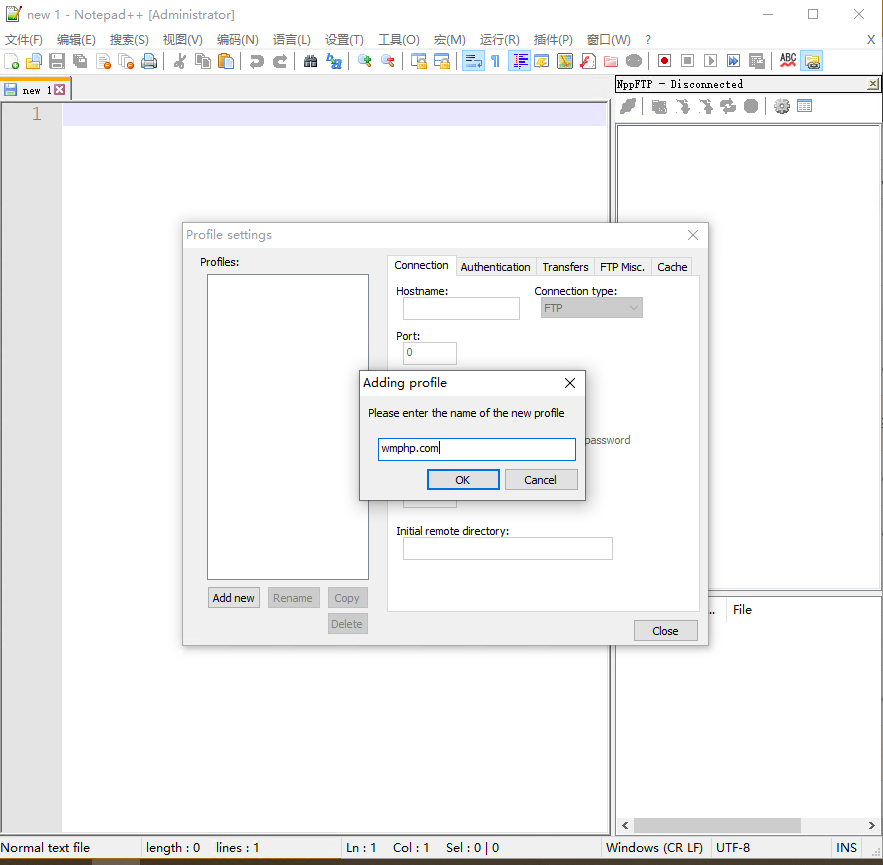Viewport: 883px width, 865px height.
Task: Click Close in Profile settings
Action: pyautogui.click(x=666, y=631)
